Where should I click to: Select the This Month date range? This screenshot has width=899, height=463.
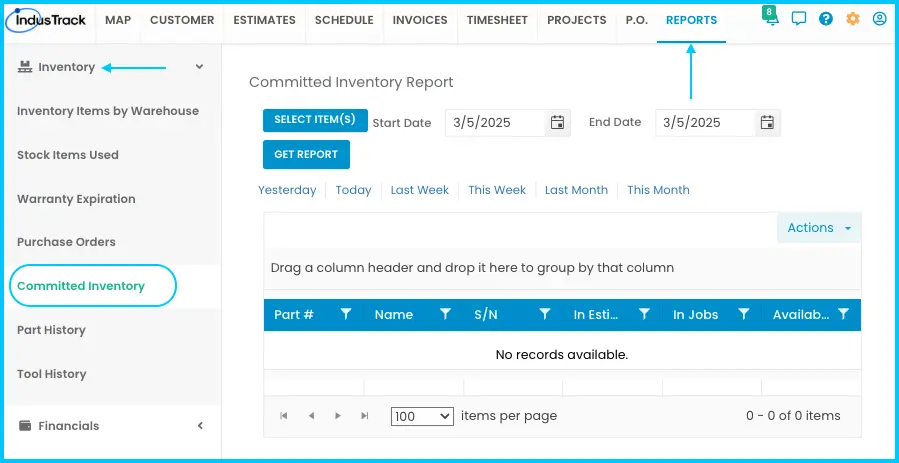[658, 190]
